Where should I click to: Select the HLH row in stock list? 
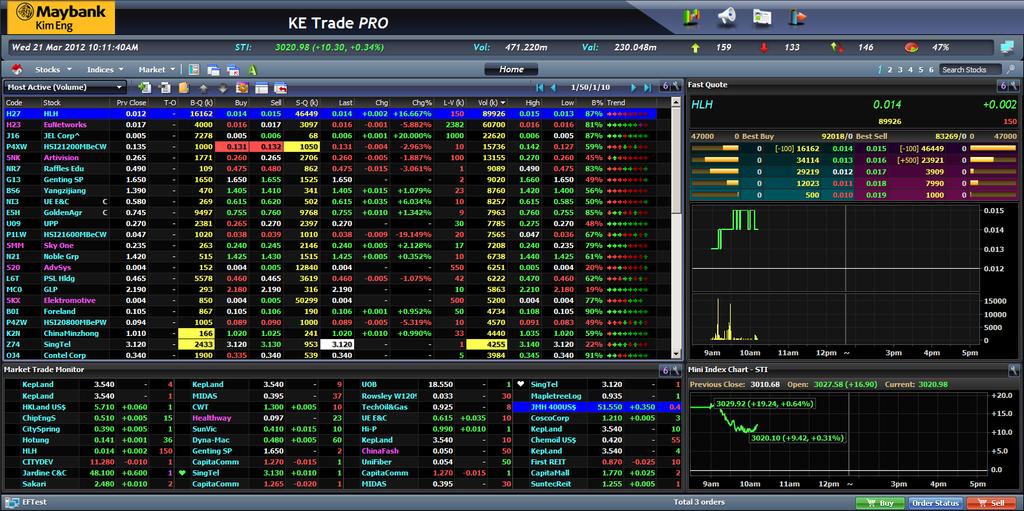(x=330, y=114)
